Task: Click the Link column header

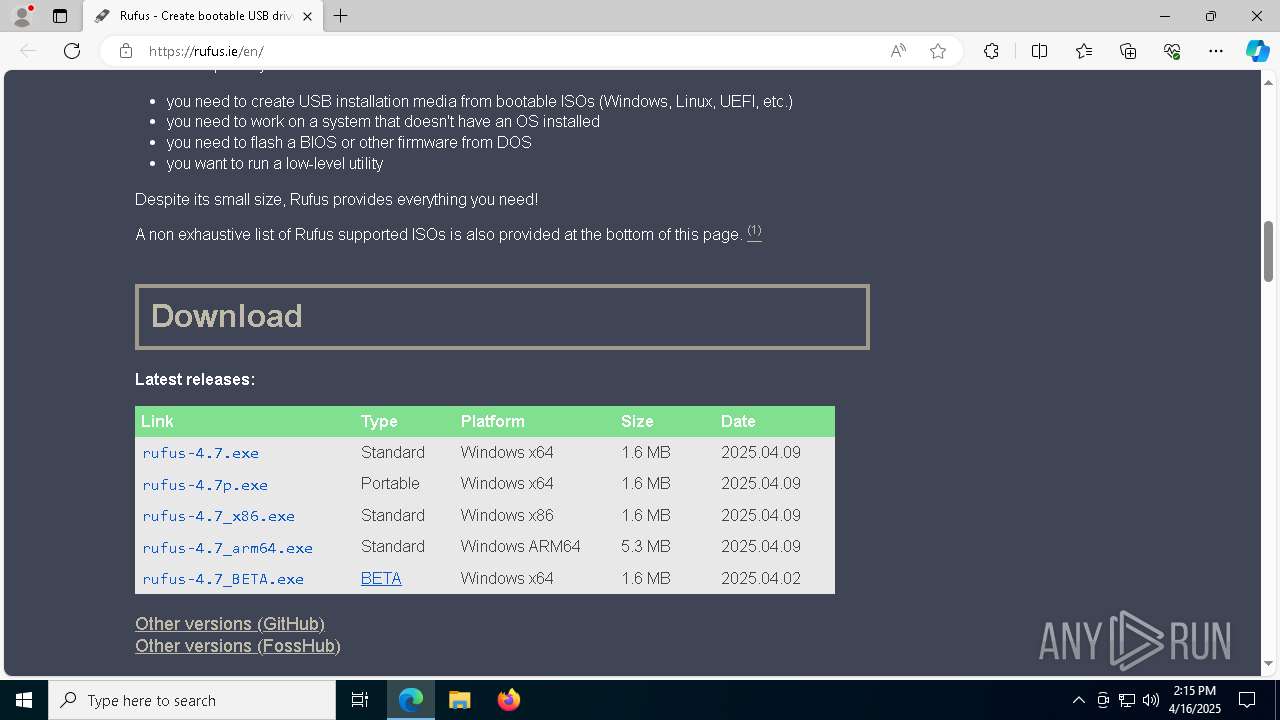Action: coord(157,422)
